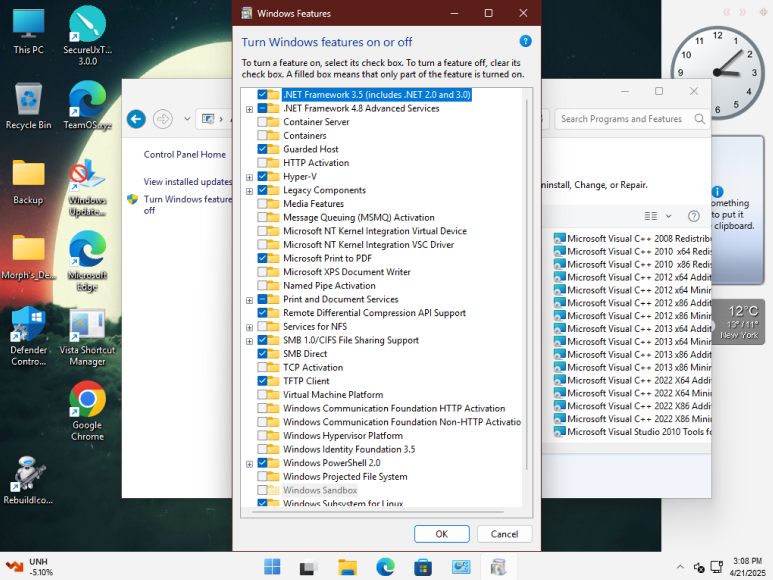The height and width of the screenshot is (580, 773).
Task: Open the This PC desktop icon
Action: point(28,31)
